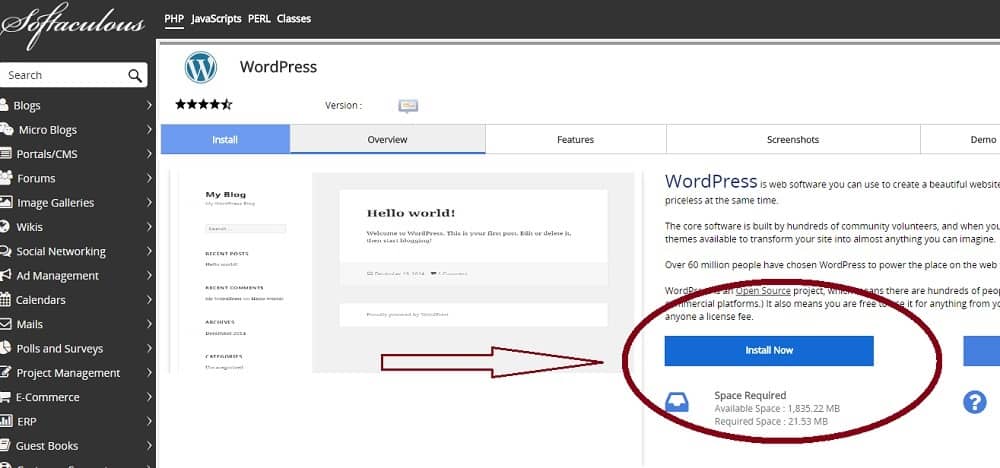Click the Mails envelope icon

pos(6,324)
